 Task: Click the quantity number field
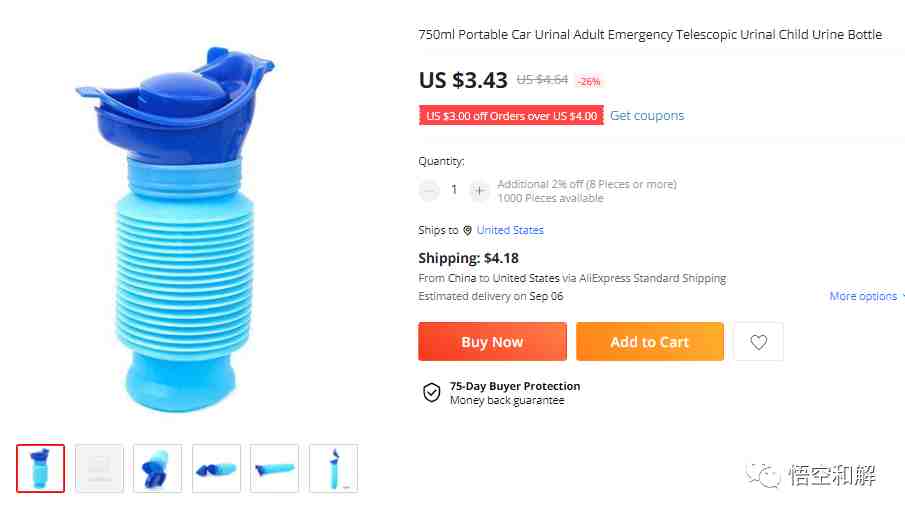click(454, 190)
